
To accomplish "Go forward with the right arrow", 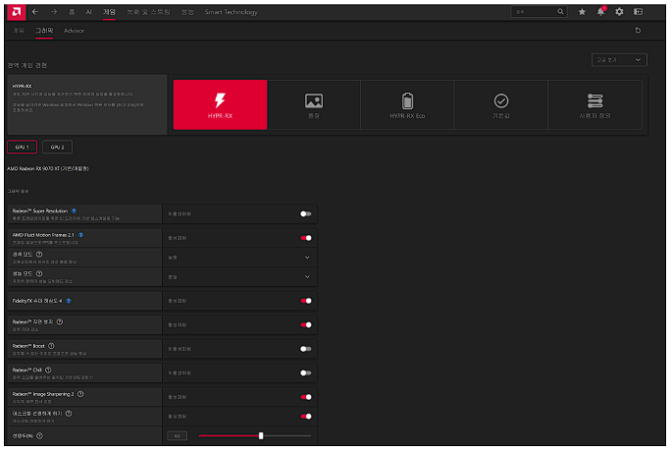I will [x=54, y=12].
